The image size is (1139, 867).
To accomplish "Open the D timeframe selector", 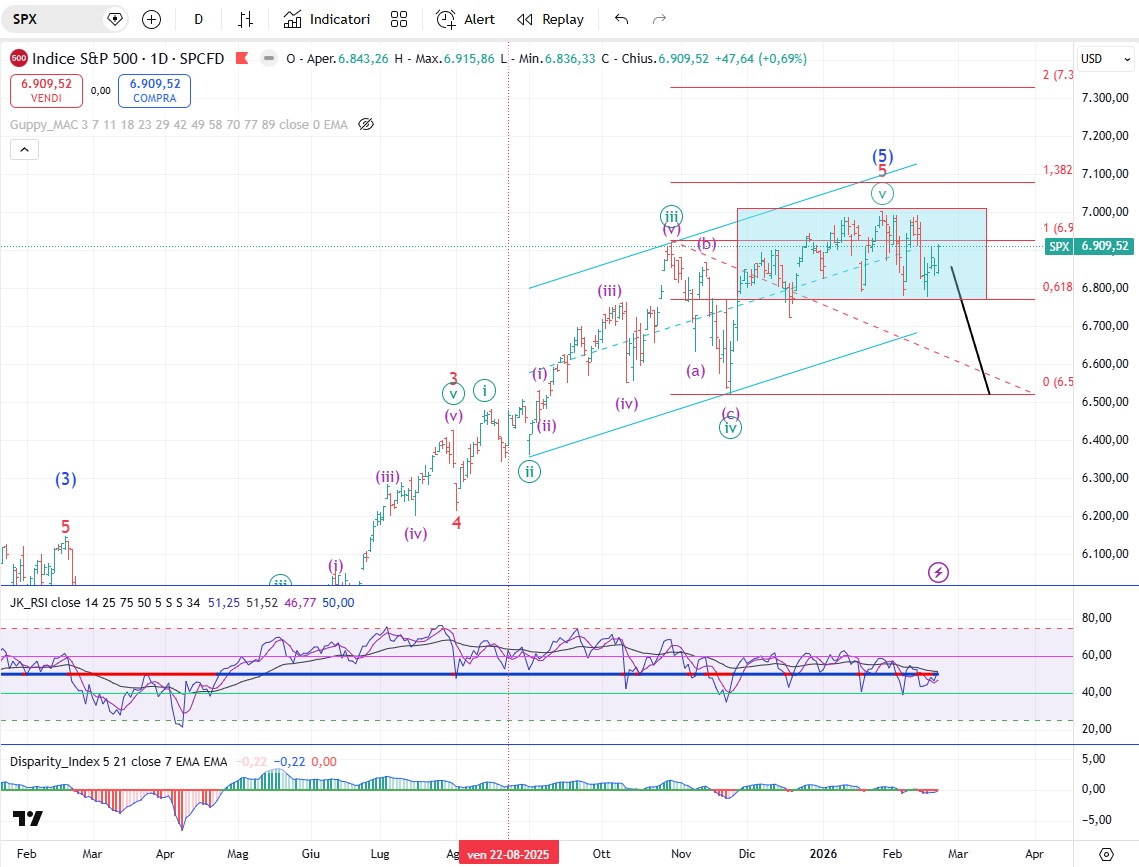I will (x=198, y=20).
